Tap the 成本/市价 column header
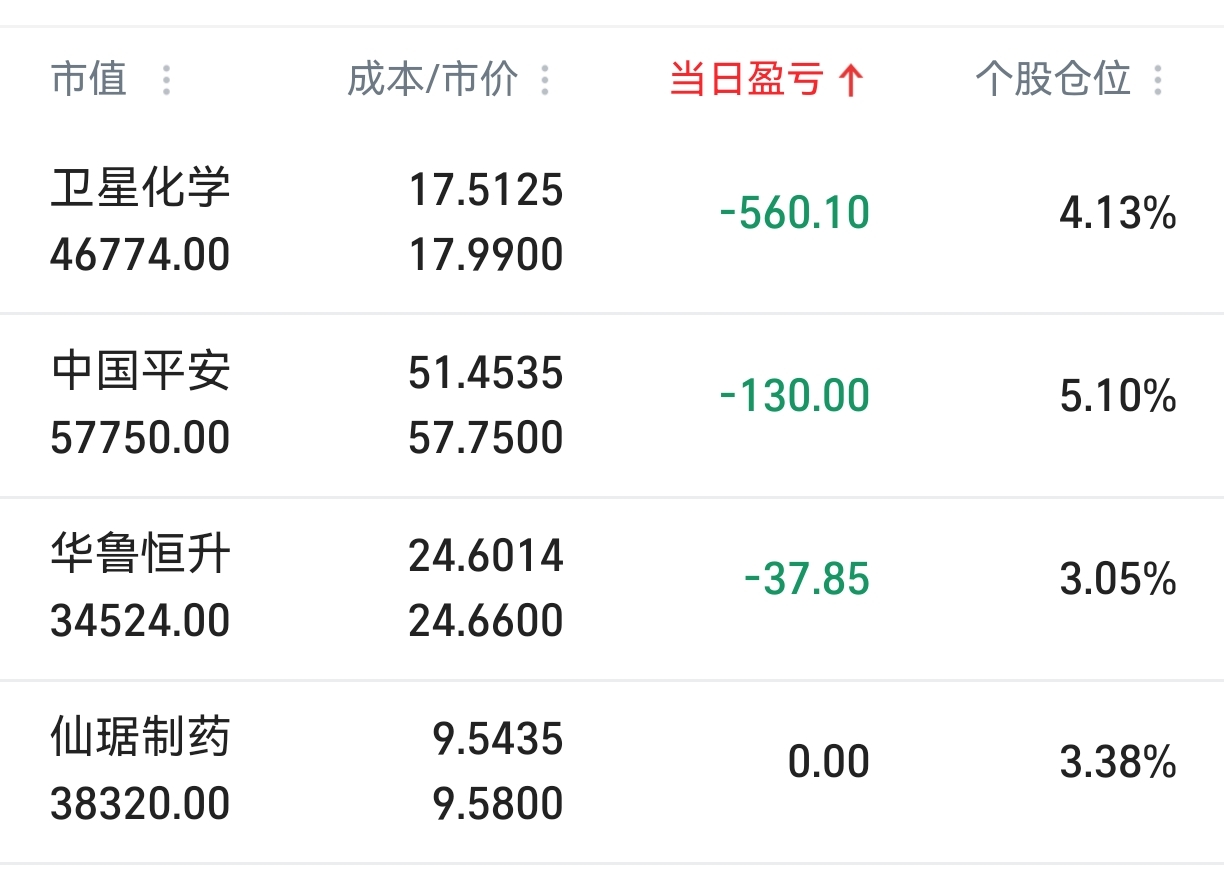Screen dimensions: 1224x879 click(433, 79)
